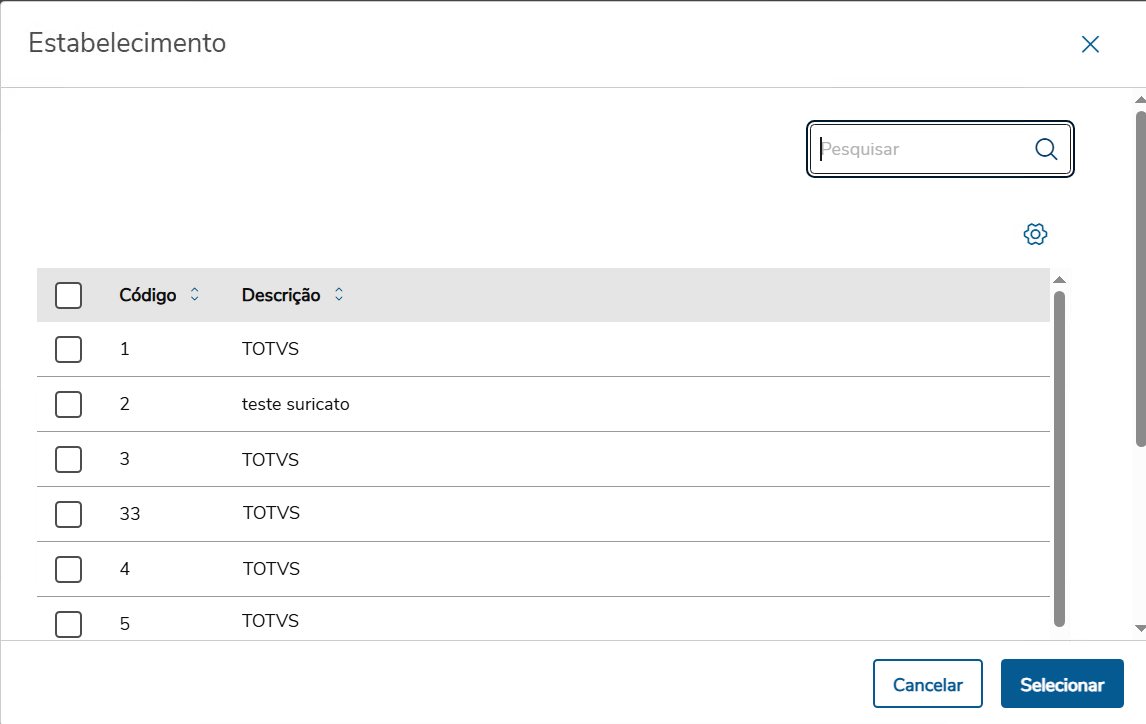Open table settings gear icon
Viewport: 1146px width, 724px height.
coord(1035,234)
